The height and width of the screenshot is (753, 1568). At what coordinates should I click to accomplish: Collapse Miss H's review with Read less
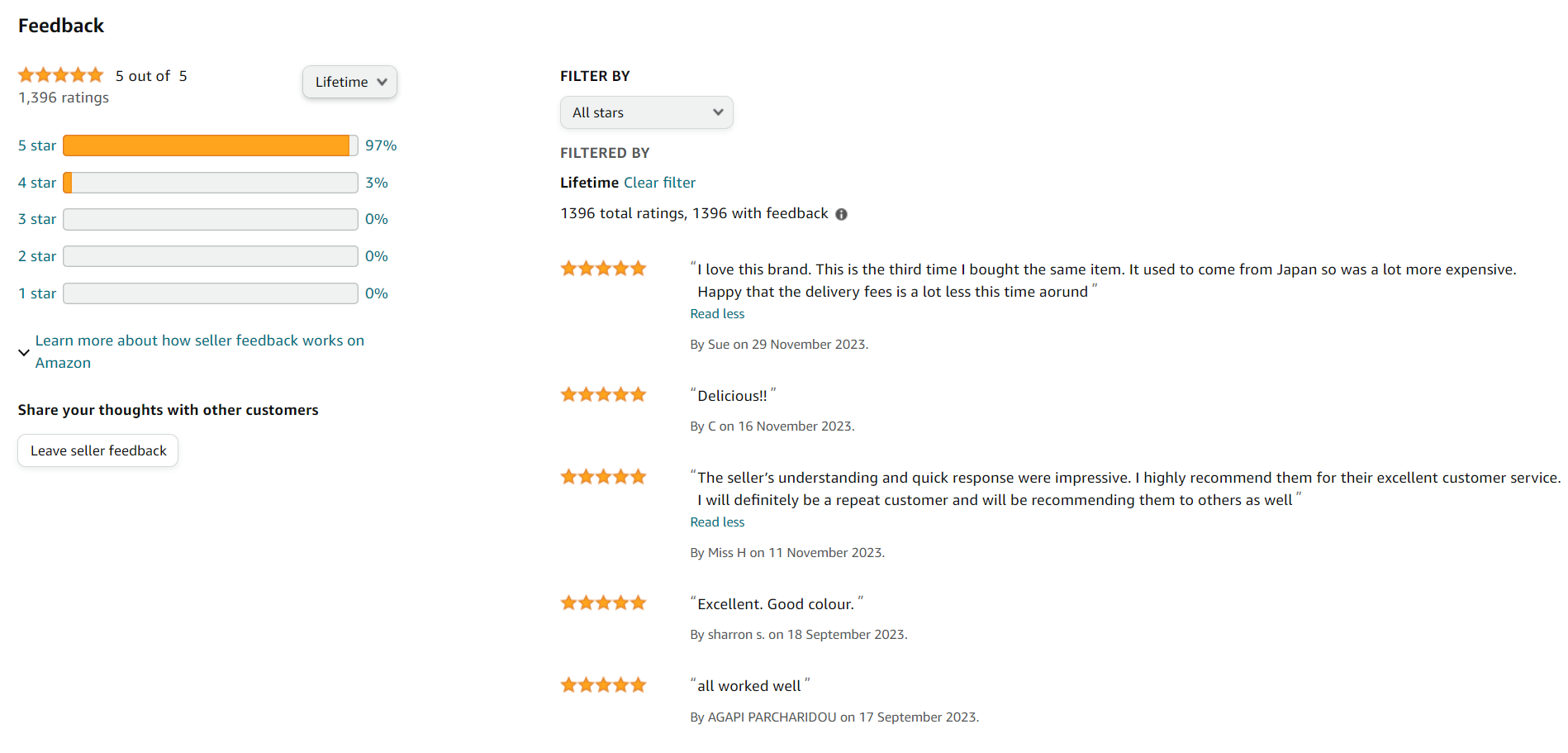coord(717,522)
